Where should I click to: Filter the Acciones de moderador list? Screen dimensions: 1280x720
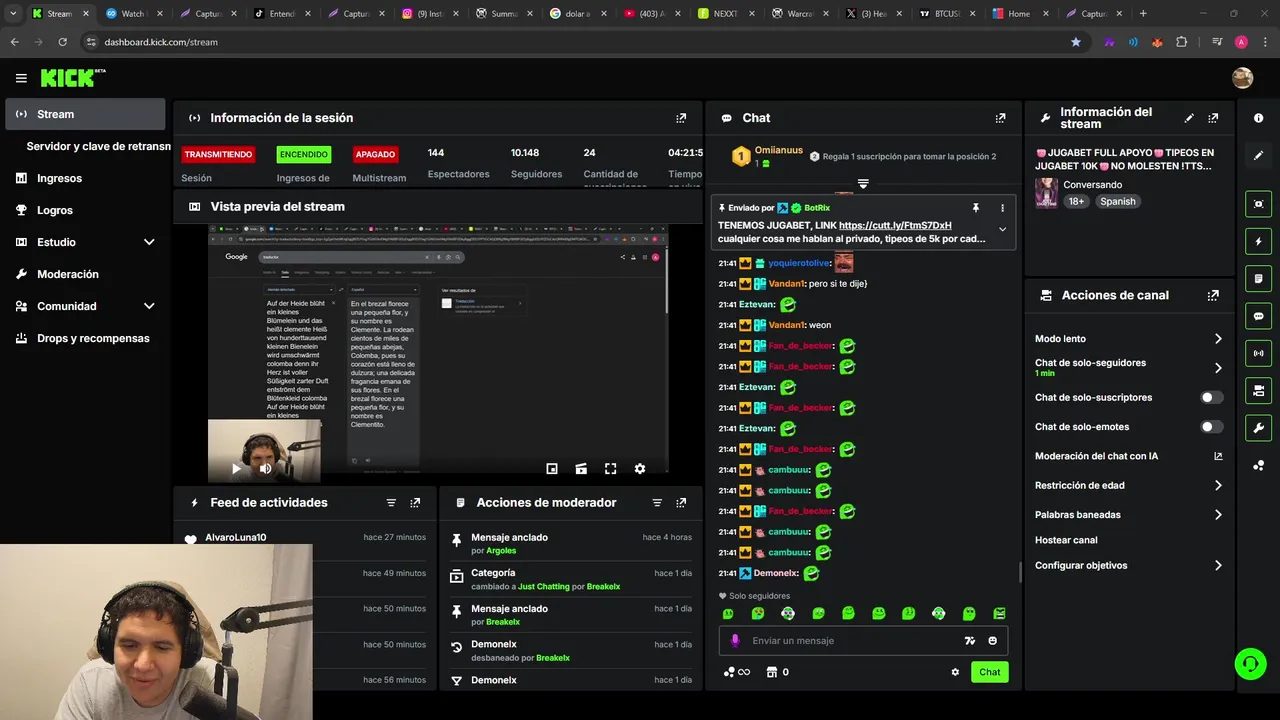[657, 503]
